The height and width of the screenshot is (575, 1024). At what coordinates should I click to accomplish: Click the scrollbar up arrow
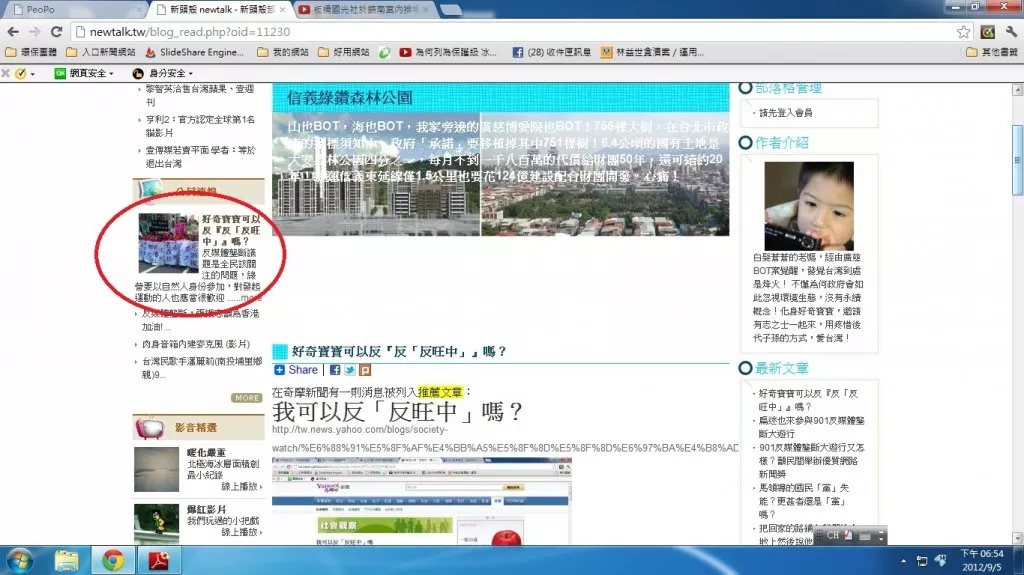pos(1017,90)
